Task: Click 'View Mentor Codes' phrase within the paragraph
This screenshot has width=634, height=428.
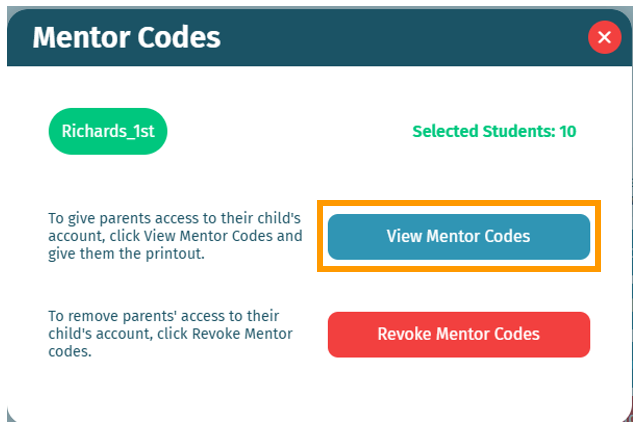Action: tap(208, 236)
